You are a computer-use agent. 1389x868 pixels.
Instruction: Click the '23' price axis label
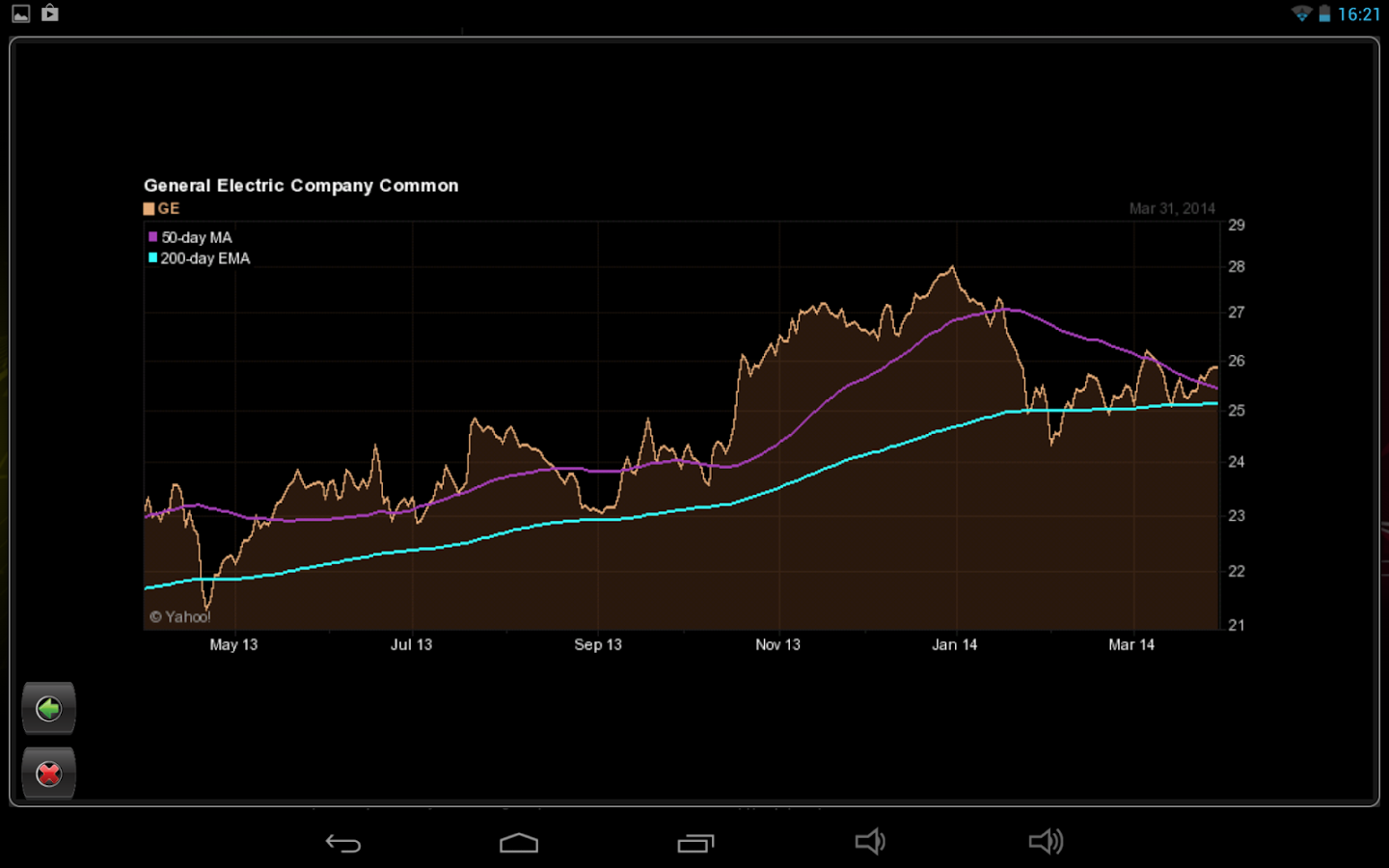pyautogui.click(x=1237, y=516)
